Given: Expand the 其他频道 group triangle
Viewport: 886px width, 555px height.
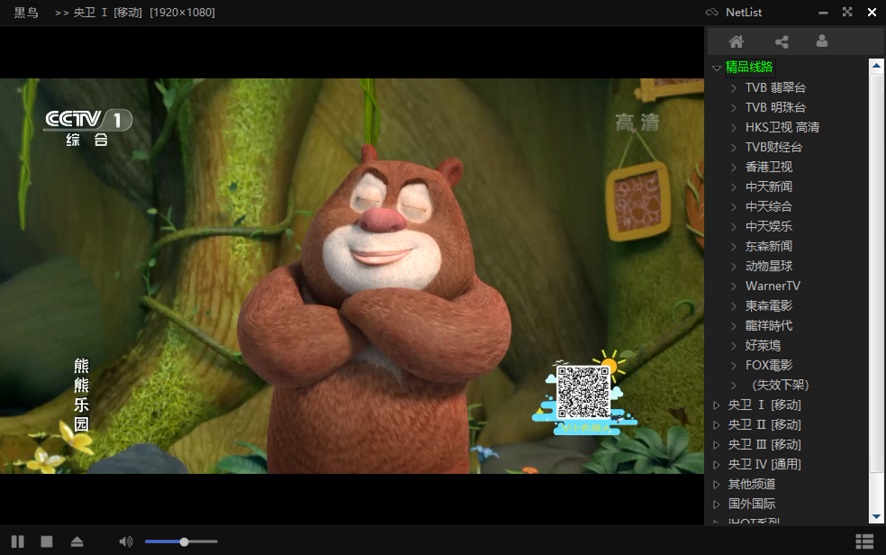Looking at the screenshot, I should pos(716,484).
